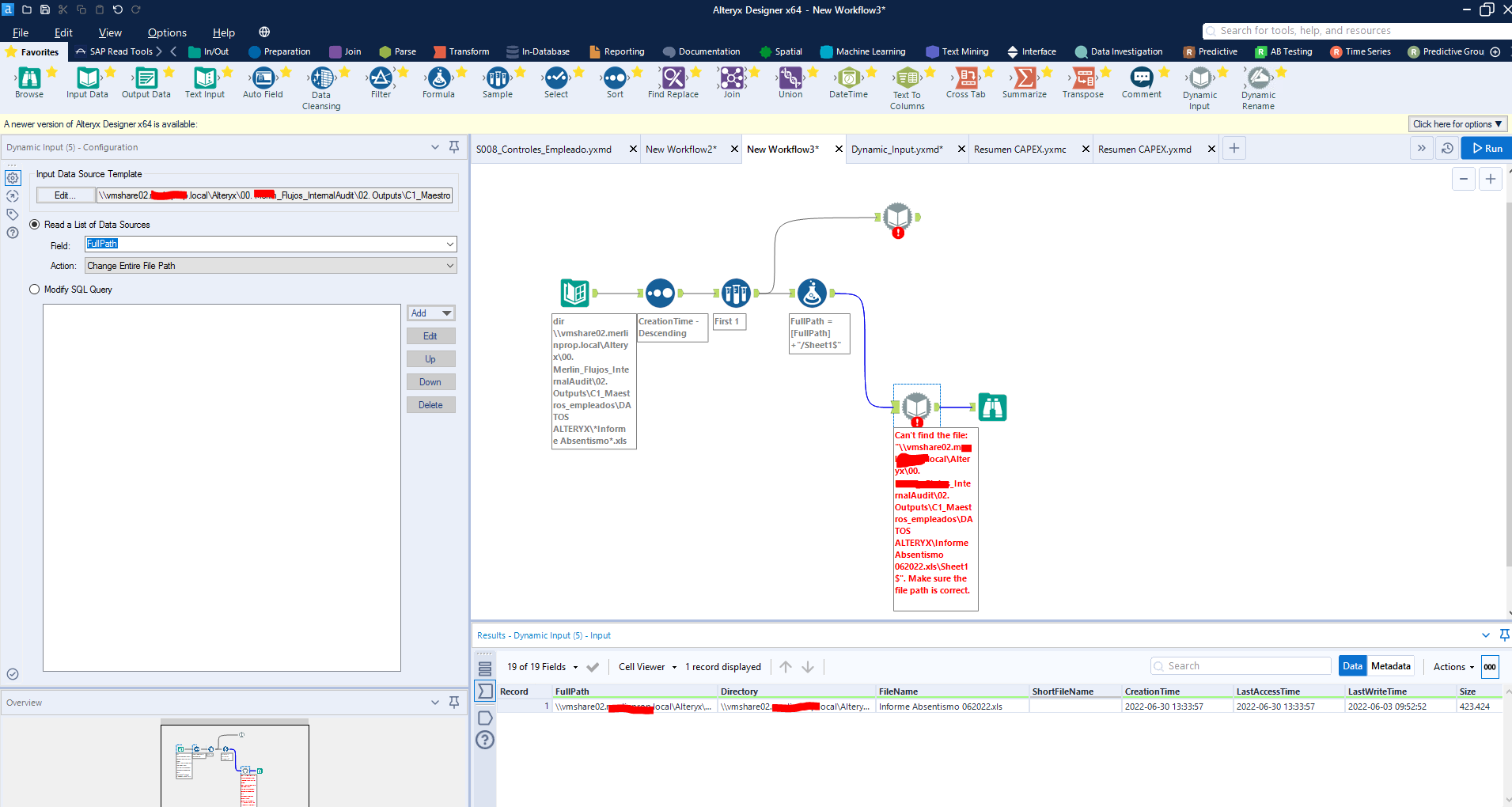This screenshot has width=1512, height=807.
Task: Enable the Read a List of Data Sources option
Action: pos(34,224)
